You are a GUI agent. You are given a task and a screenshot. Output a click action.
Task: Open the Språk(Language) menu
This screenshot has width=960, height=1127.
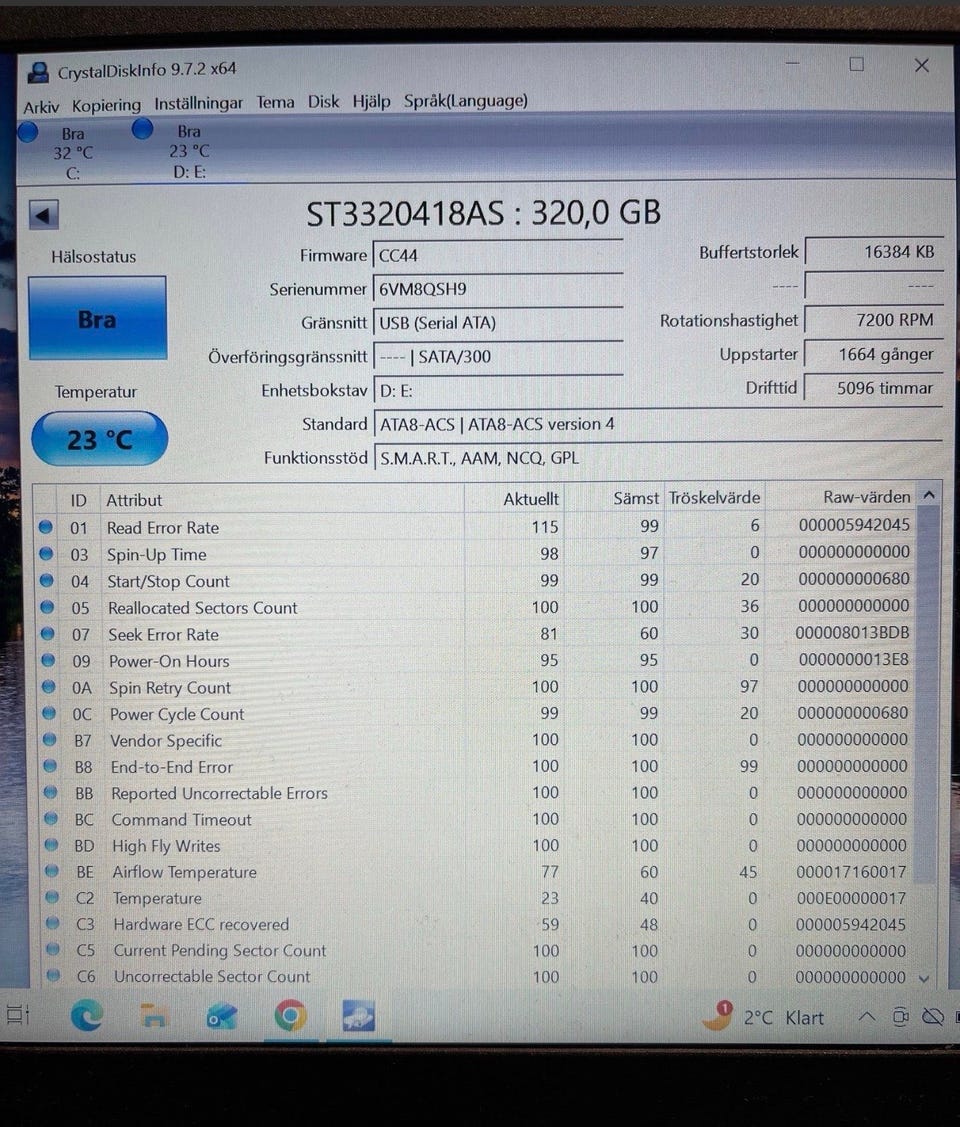pyautogui.click(x=466, y=101)
